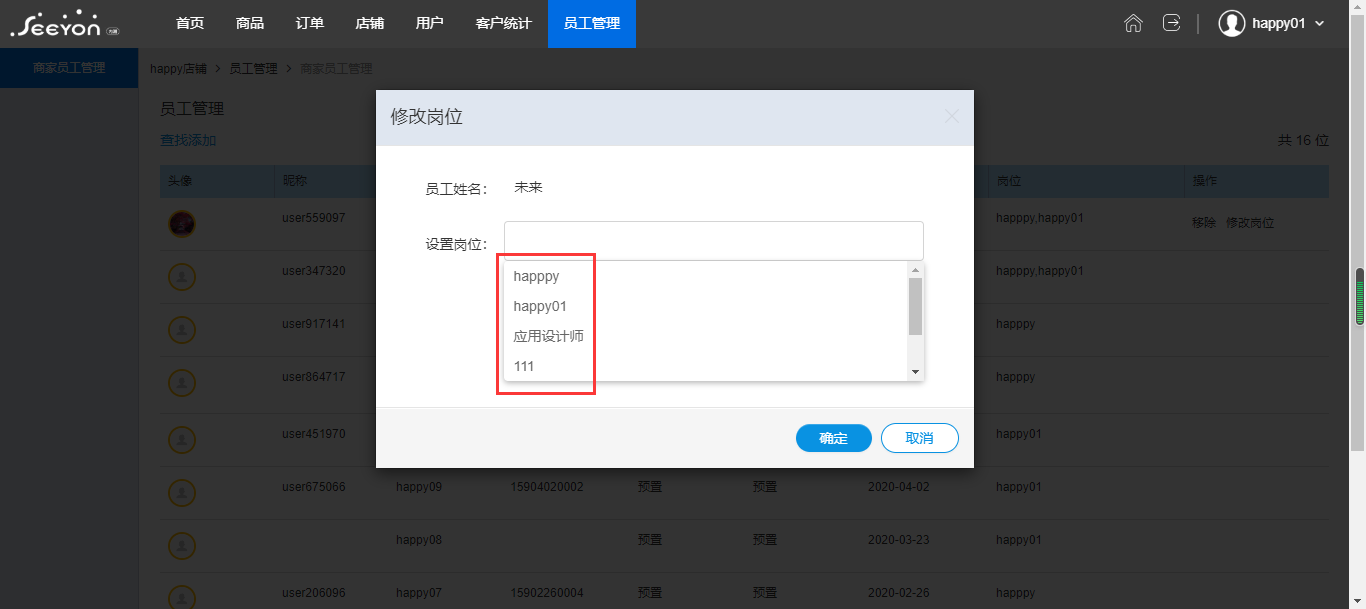Click the dropdown list scrollbar thumb

point(915,306)
